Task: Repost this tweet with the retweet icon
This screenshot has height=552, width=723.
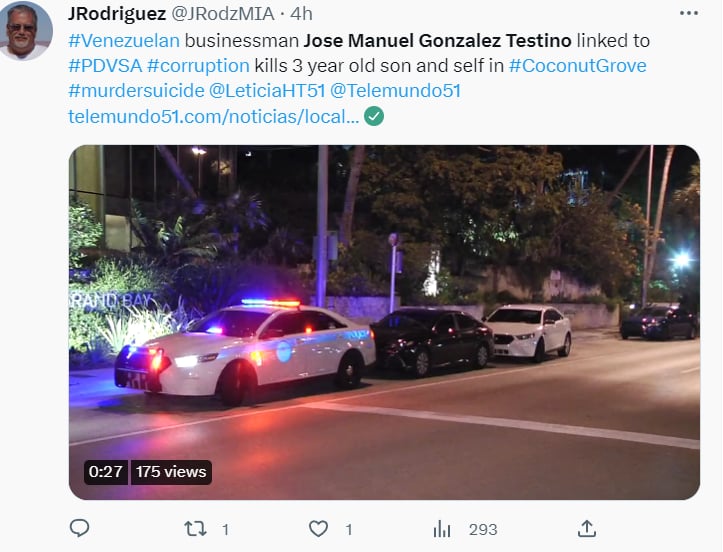Action: coord(196,528)
